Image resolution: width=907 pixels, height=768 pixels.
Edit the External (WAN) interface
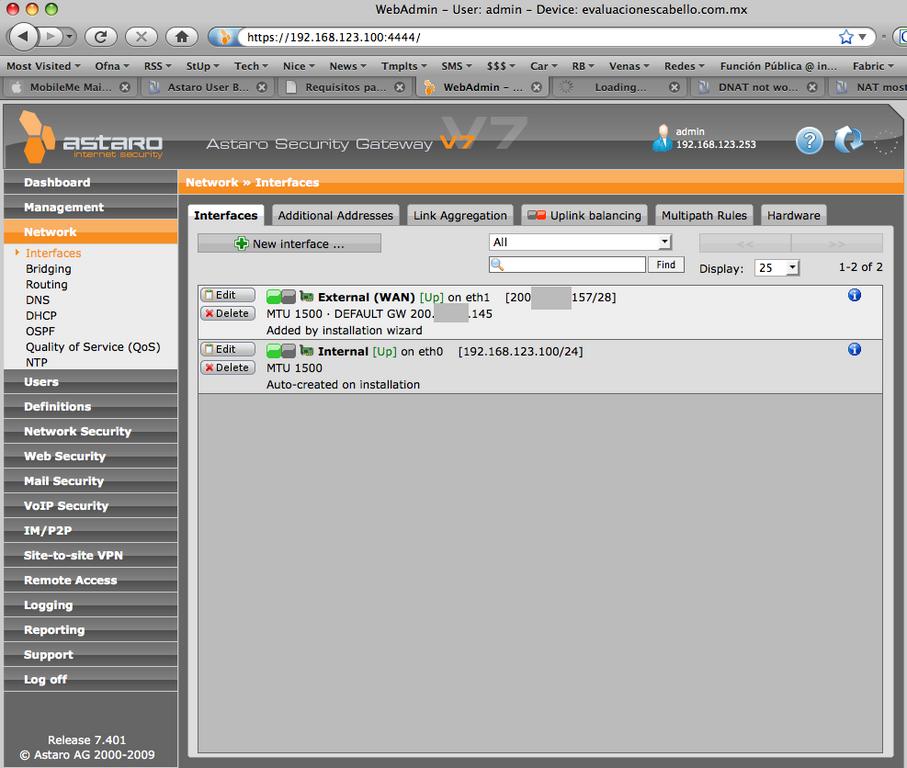pyautogui.click(x=228, y=295)
